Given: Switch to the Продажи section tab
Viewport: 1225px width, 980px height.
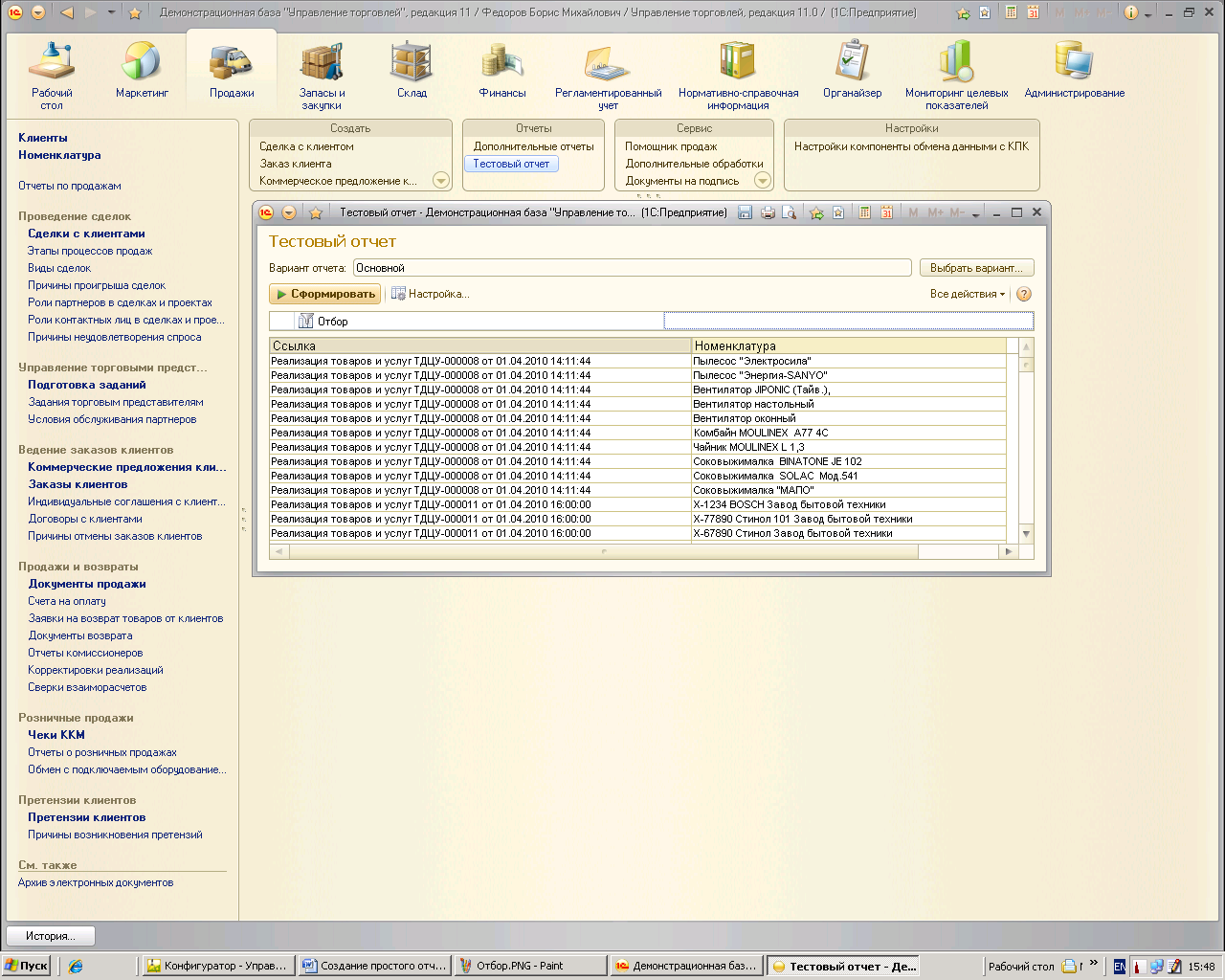Looking at the screenshot, I should pyautogui.click(x=232, y=71).
